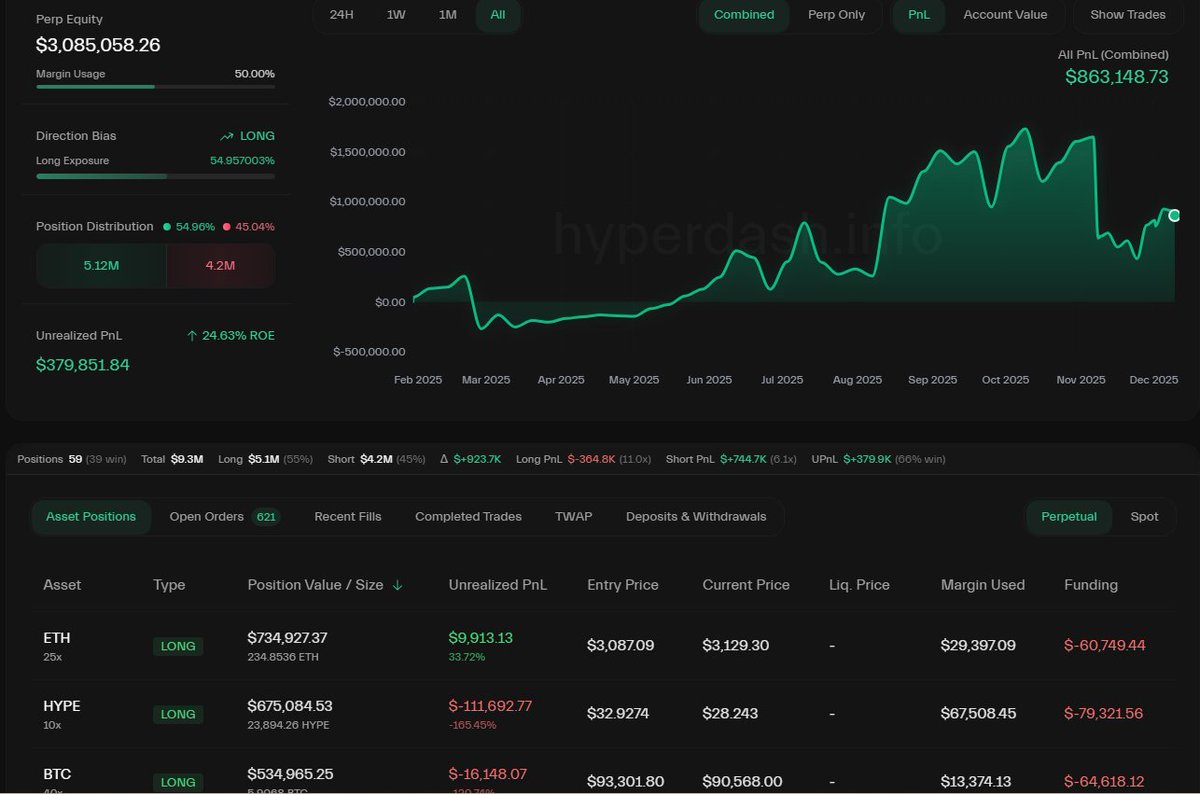The height and width of the screenshot is (794, 1200).
Task: Click the Perp Equity value $3,085,058.26
Action: coord(98,45)
